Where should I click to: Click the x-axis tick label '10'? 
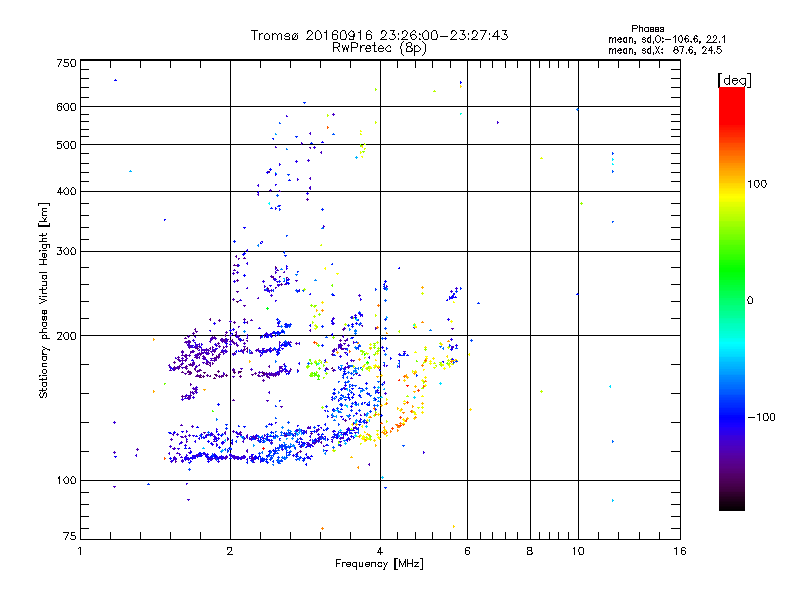tap(578, 551)
